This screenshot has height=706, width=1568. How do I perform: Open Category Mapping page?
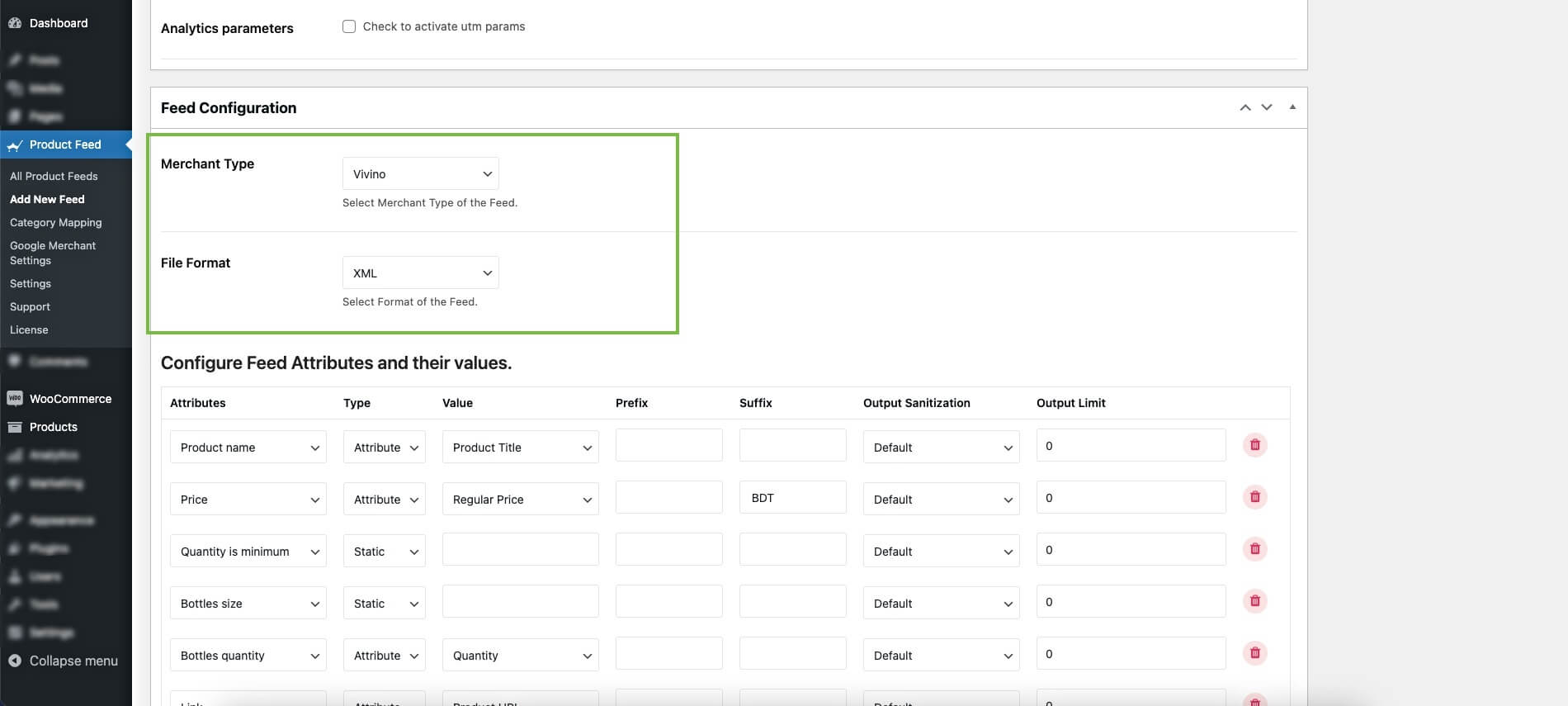click(x=56, y=222)
